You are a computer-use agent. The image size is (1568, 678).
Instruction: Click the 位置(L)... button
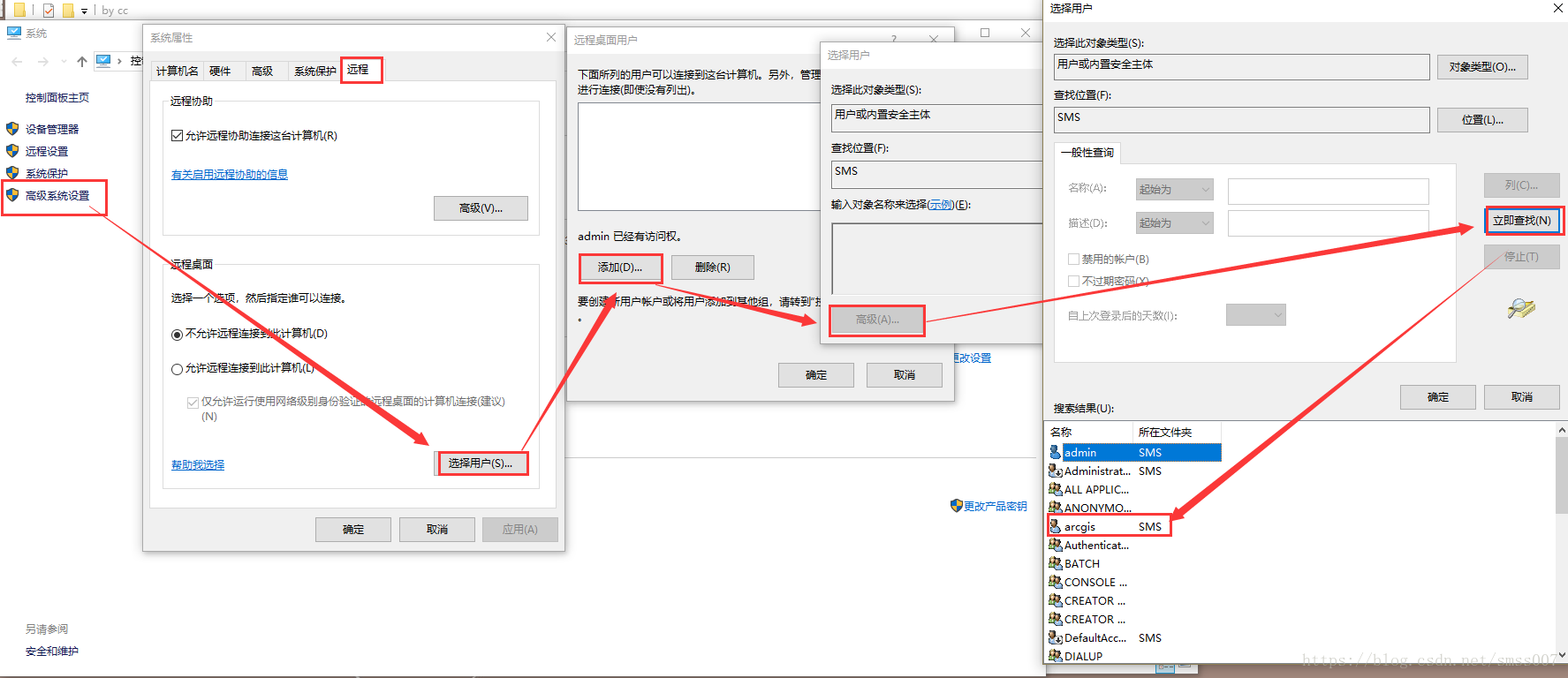(x=1482, y=120)
